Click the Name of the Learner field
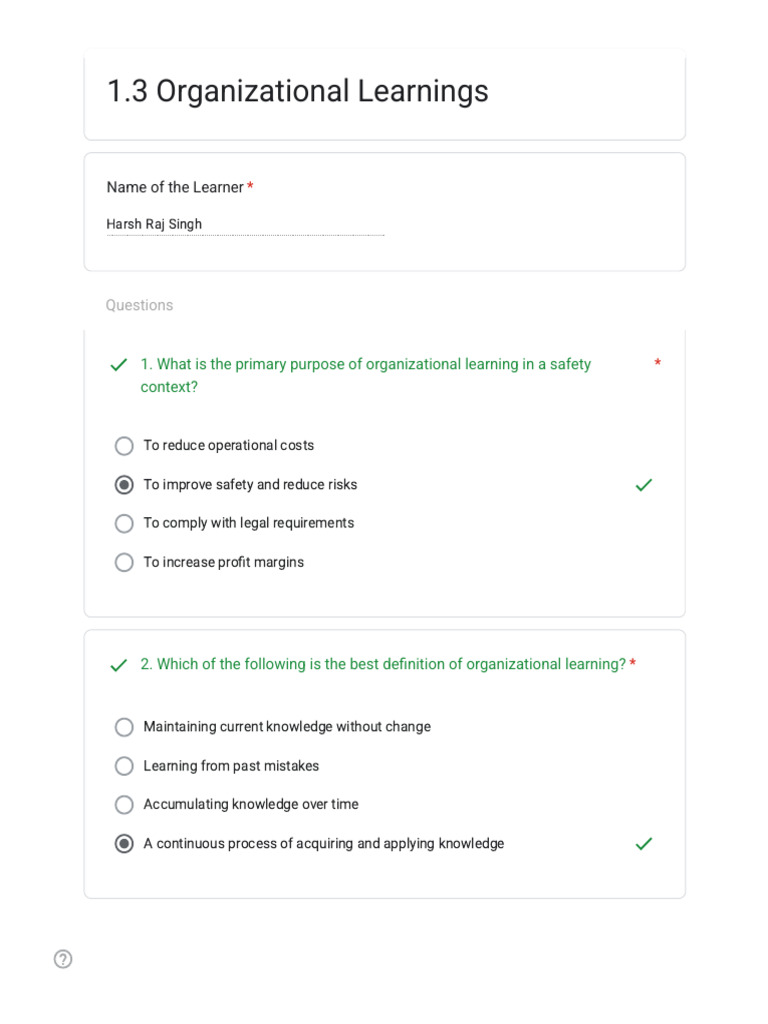Image resolution: width=768 pixels, height=1024 pixels. point(246,225)
